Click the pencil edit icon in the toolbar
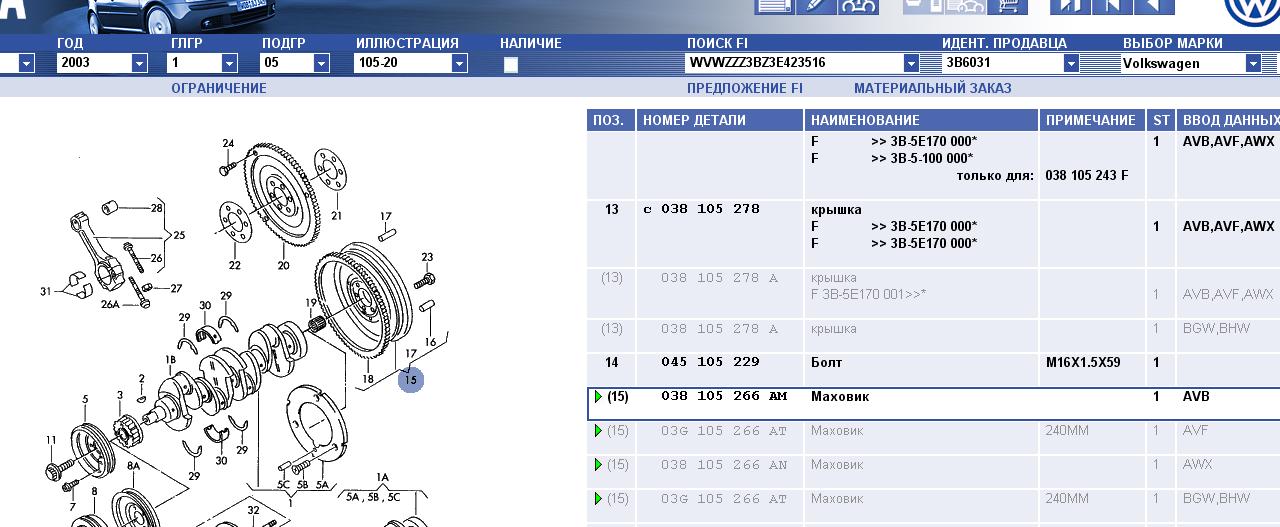The image size is (1280, 527). coord(816,6)
